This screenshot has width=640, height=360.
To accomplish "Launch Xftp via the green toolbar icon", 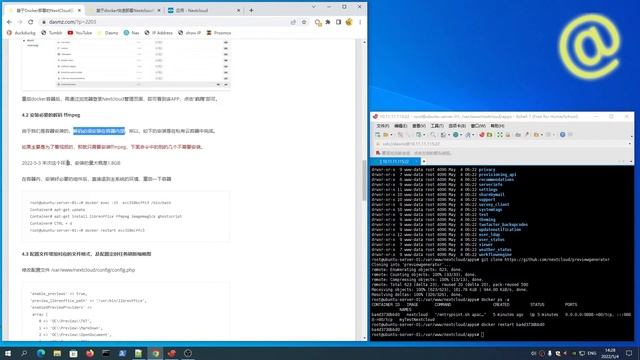I will 489,135.
